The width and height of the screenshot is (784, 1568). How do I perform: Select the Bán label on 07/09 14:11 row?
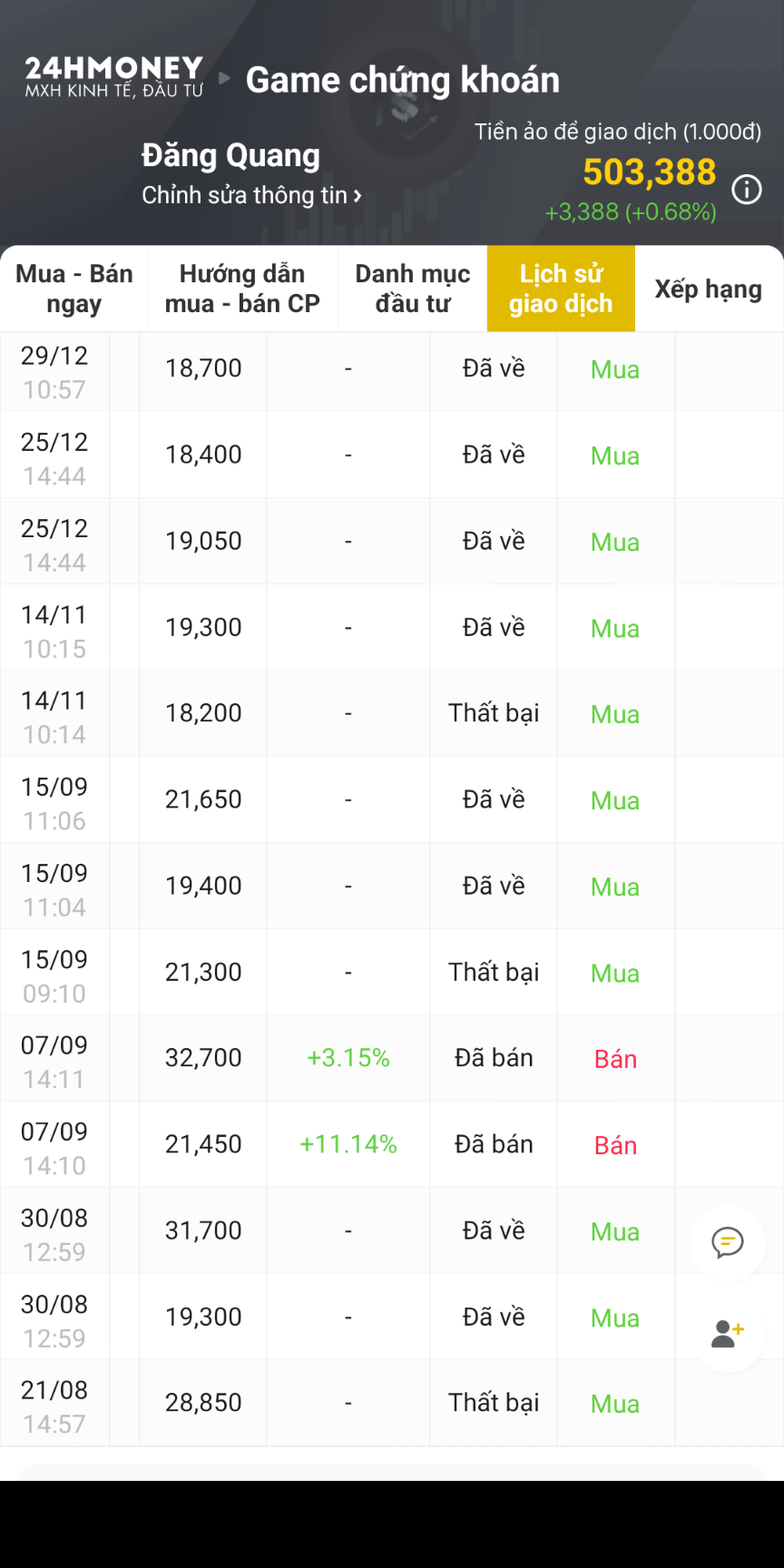click(x=615, y=1059)
